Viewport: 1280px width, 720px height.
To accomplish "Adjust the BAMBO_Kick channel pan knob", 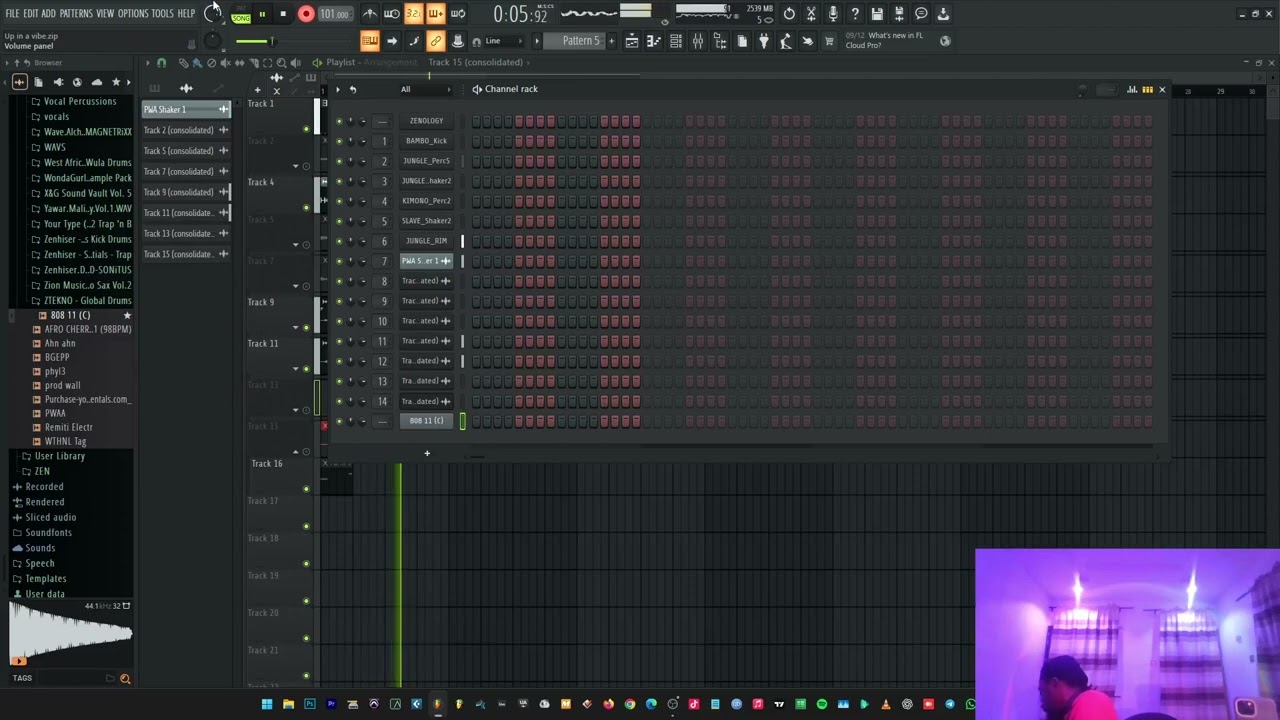I will click(x=350, y=141).
